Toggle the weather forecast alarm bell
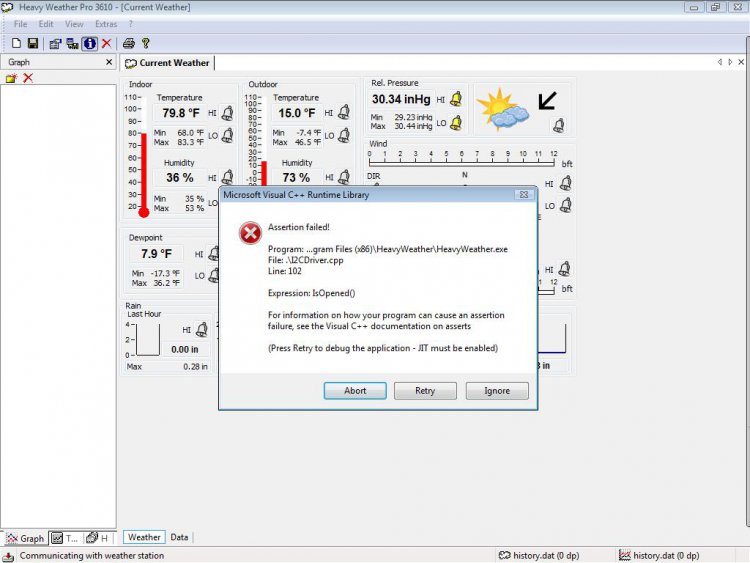 pos(559,126)
